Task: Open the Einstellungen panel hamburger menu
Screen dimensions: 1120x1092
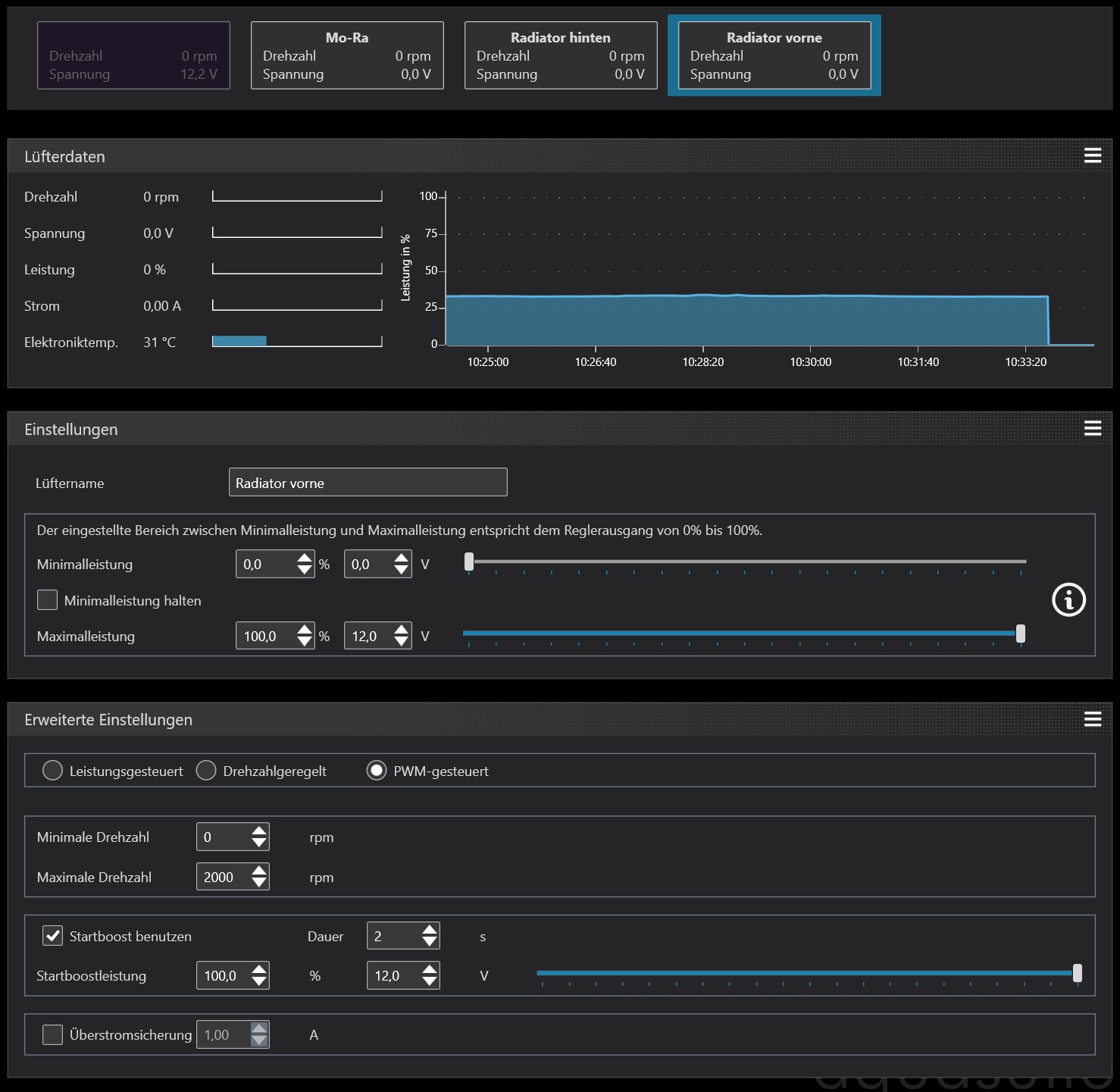Action: point(1092,428)
